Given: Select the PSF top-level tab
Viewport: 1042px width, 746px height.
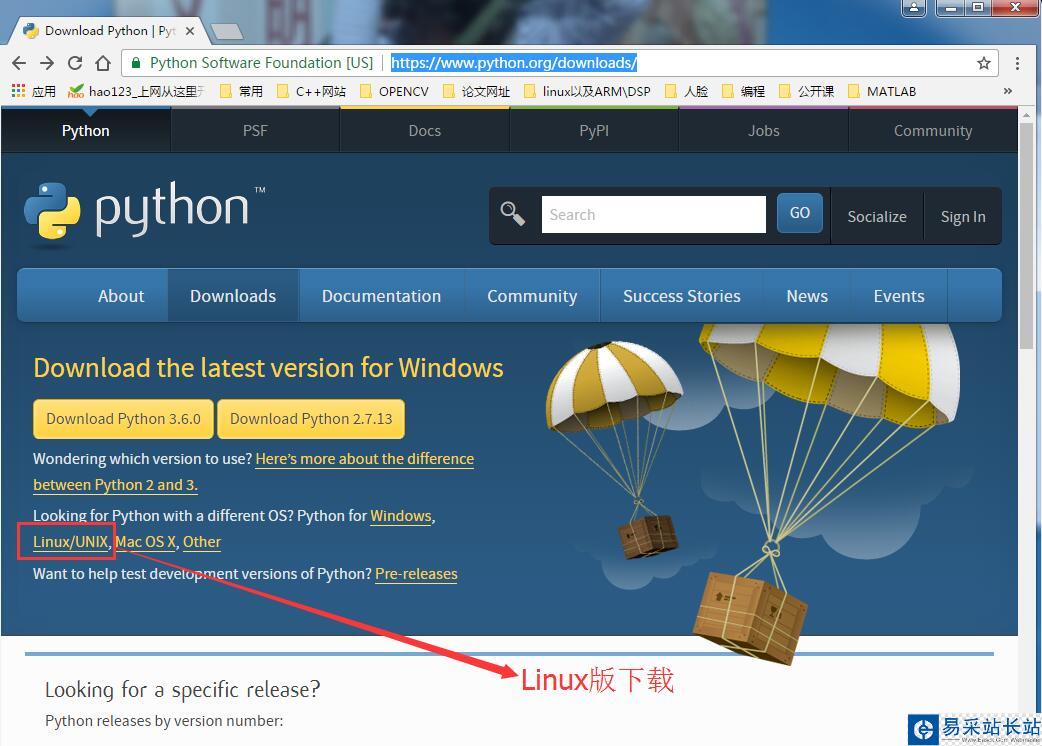Looking at the screenshot, I should pos(255,131).
